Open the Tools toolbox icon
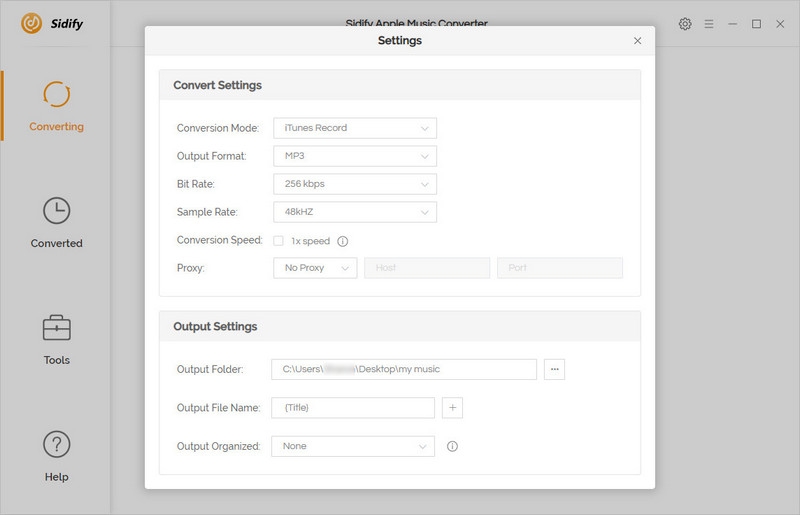 (x=56, y=328)
